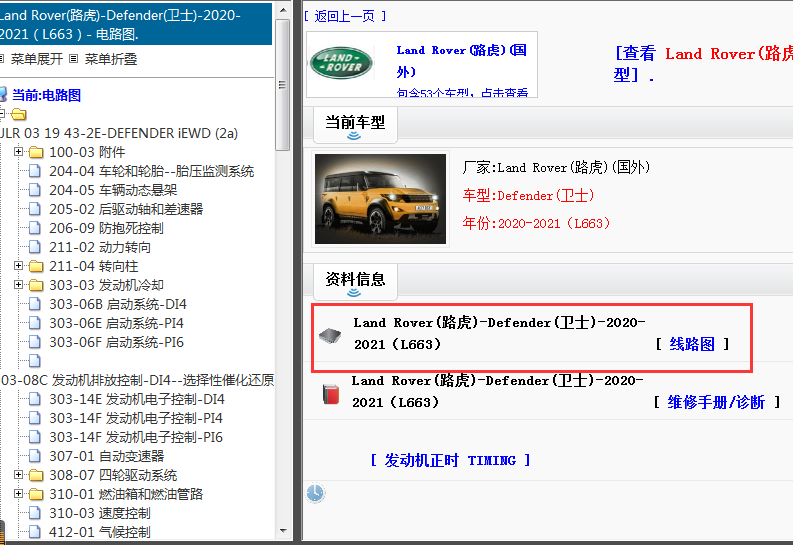
Task: Expand the 310-01 燃油箱和燃油管路 folder
Action: pyautogui.click(x=18, y=493)
